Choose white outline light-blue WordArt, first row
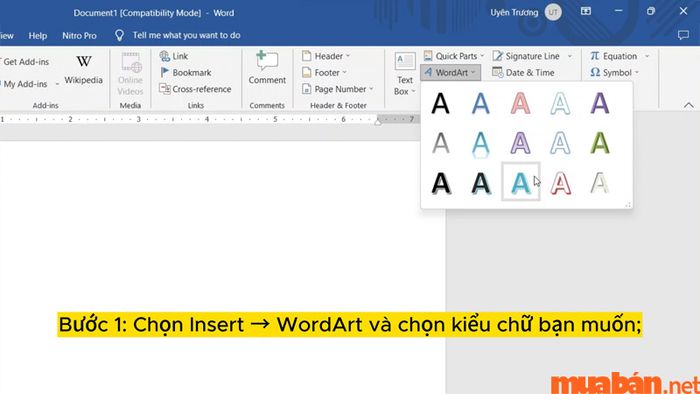 click(x=560, y=104)
